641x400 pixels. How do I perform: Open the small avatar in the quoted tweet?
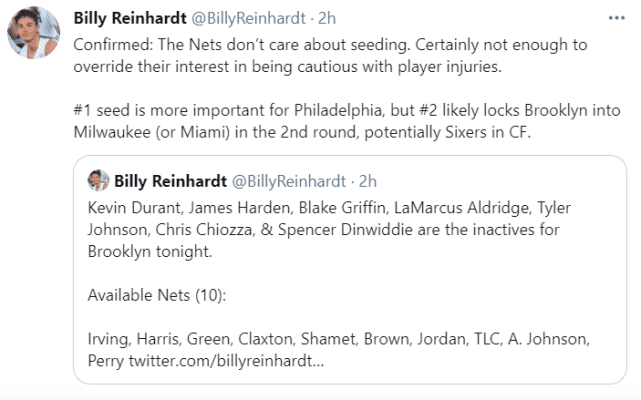tap(98, 181)
